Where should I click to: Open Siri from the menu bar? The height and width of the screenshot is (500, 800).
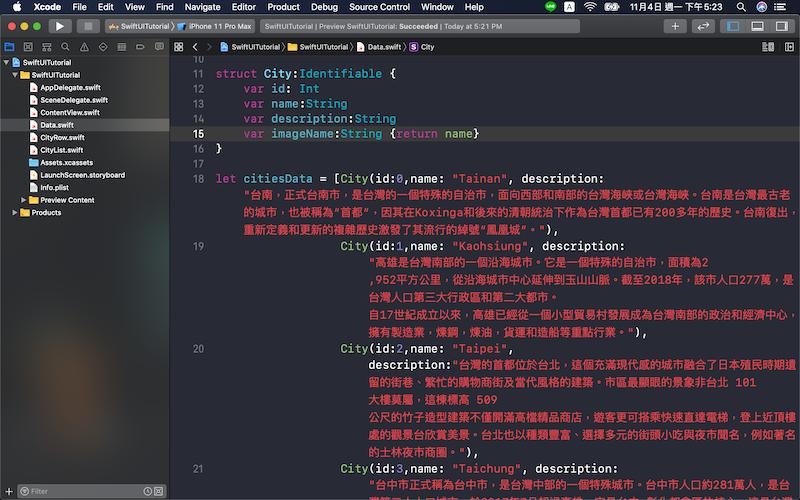pyautogui.click(x=762, y=7)
